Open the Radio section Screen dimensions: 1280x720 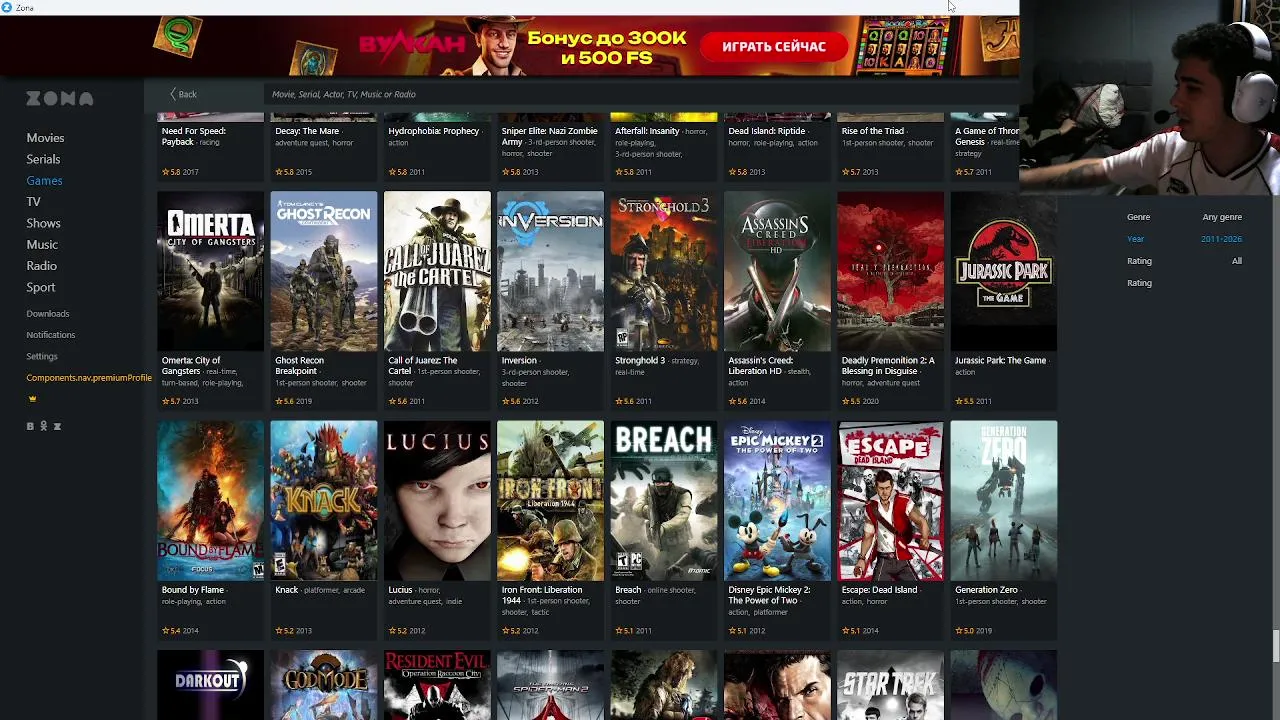click(41, 266)
